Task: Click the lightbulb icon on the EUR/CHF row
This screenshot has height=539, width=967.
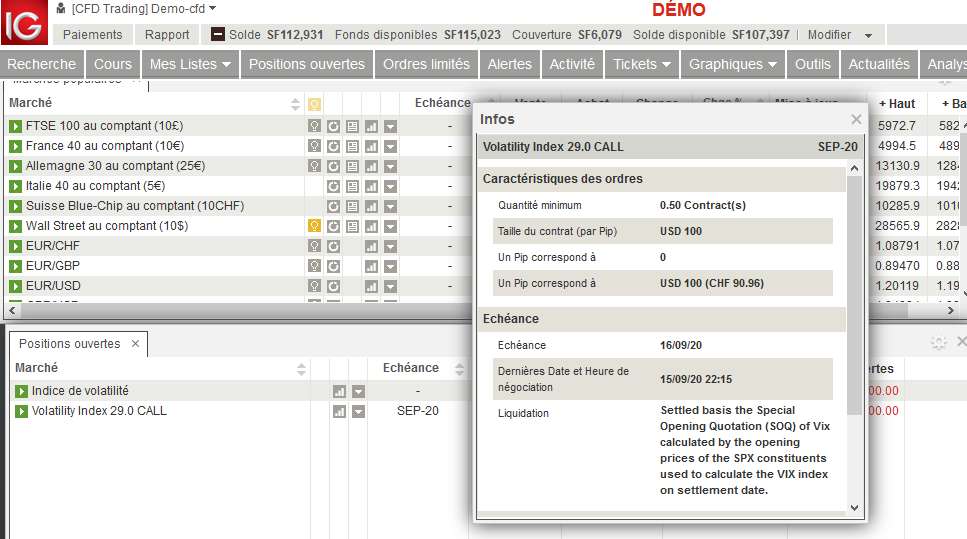Action: point(315,246)
